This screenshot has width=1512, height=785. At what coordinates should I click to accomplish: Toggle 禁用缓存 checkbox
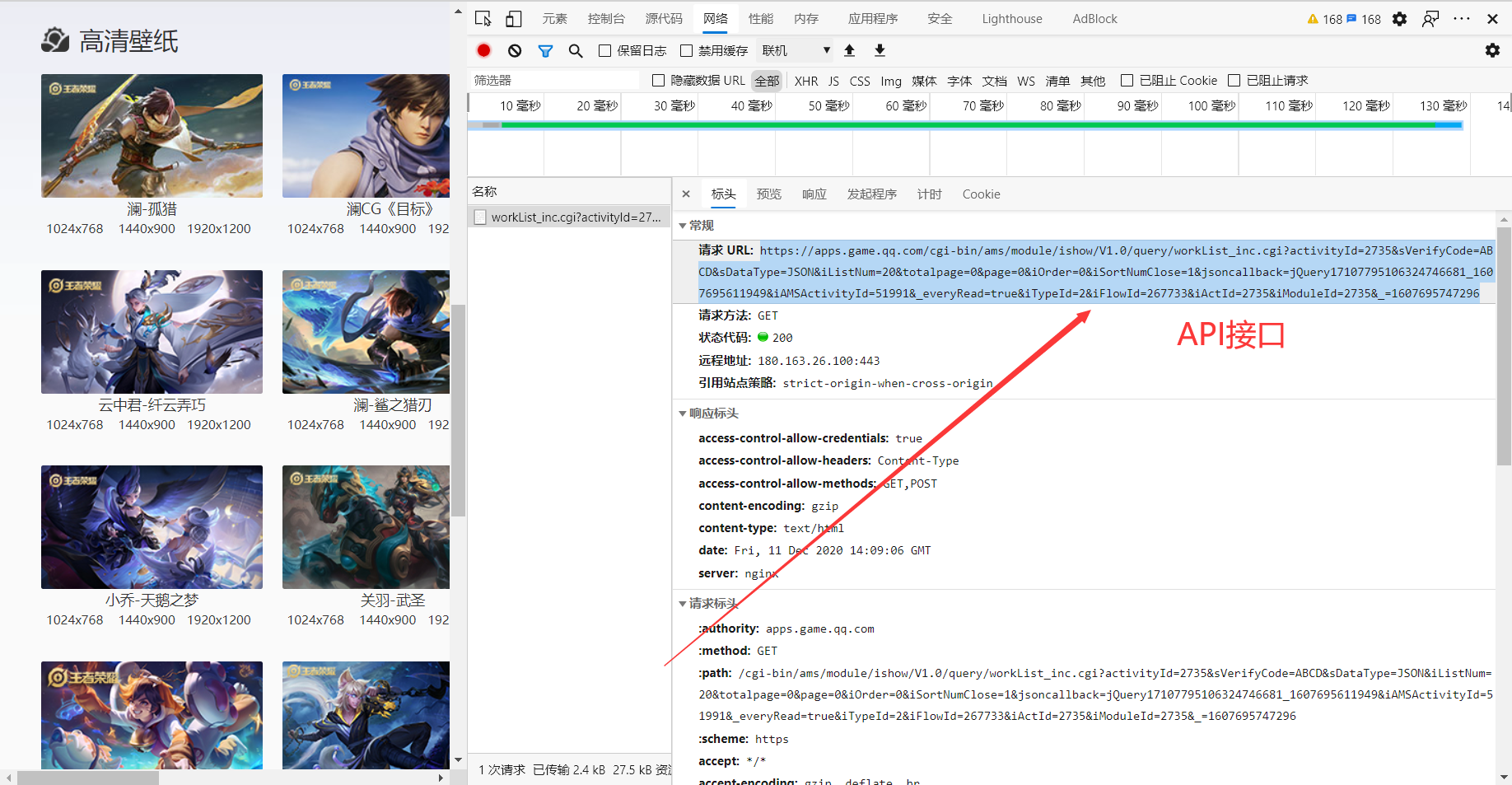(686, 50)
